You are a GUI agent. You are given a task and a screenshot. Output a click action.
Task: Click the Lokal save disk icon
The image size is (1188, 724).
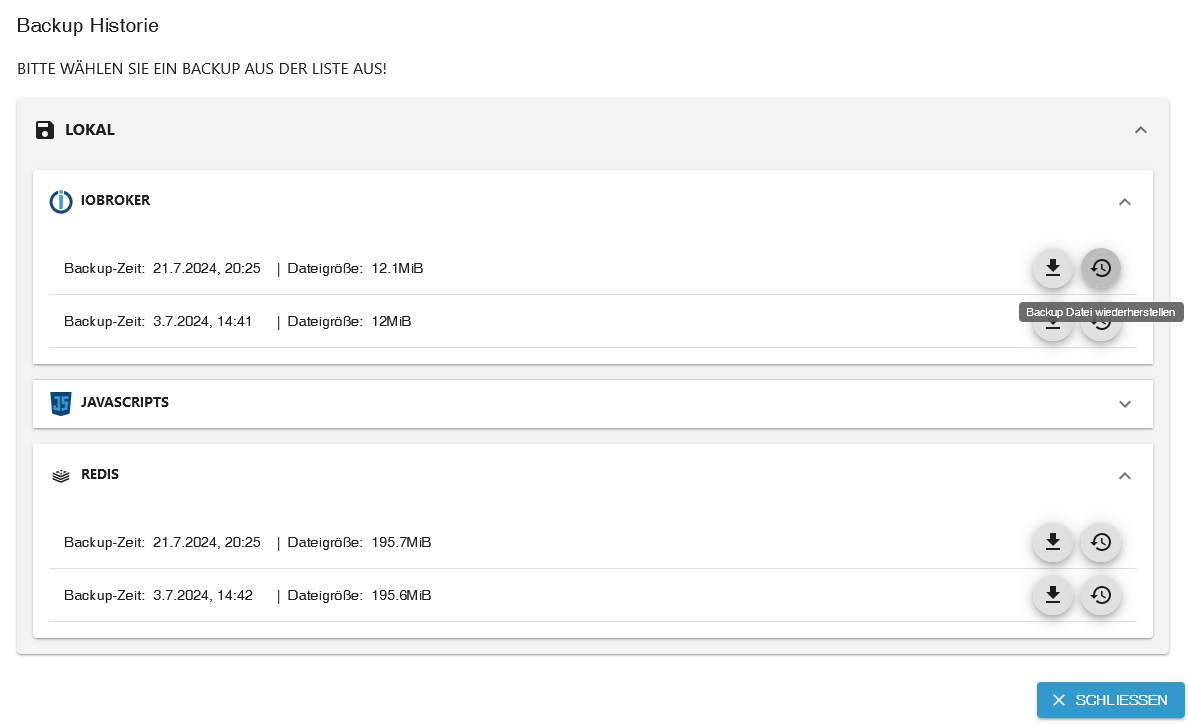44,130
